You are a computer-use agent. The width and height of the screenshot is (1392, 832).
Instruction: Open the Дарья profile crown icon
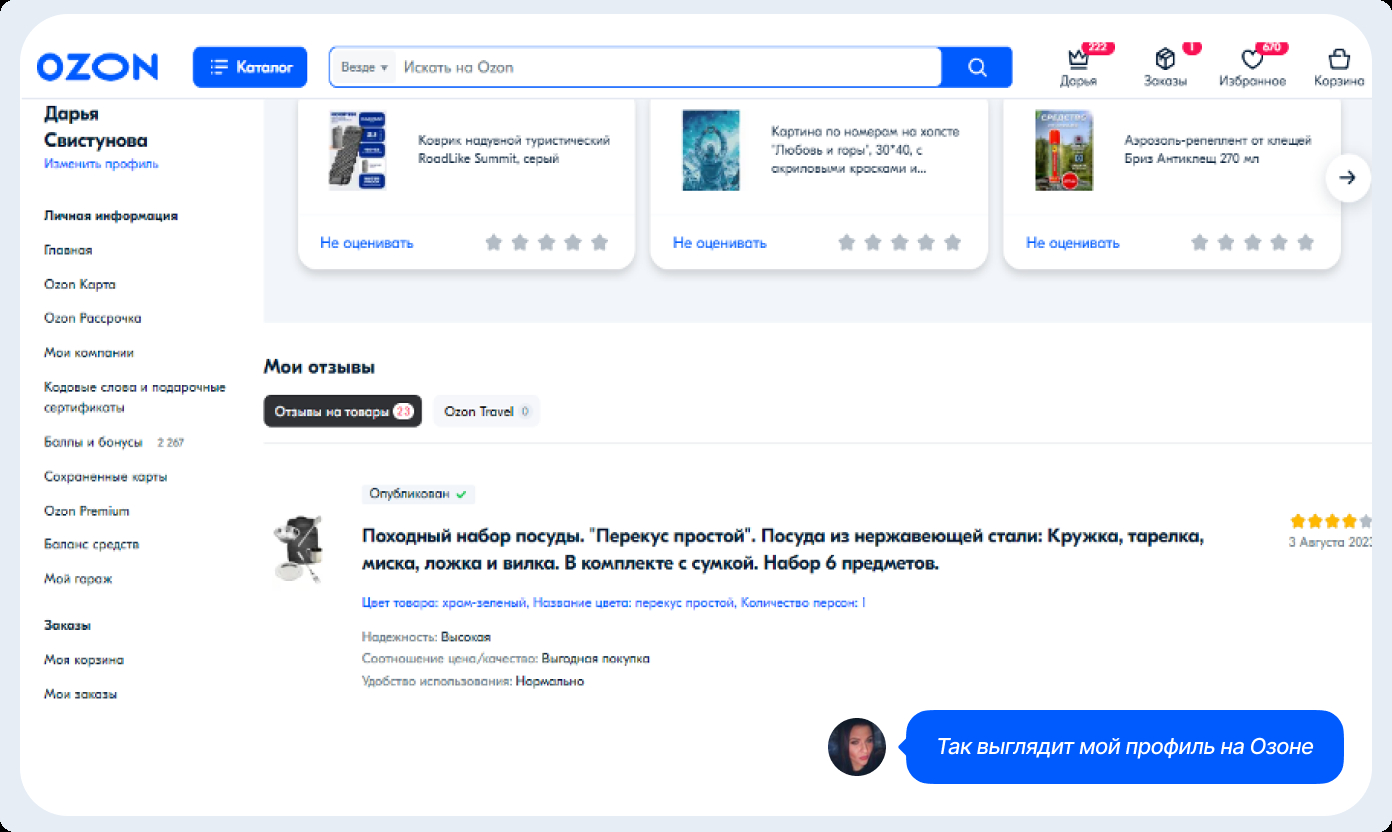coord(1078,59)
